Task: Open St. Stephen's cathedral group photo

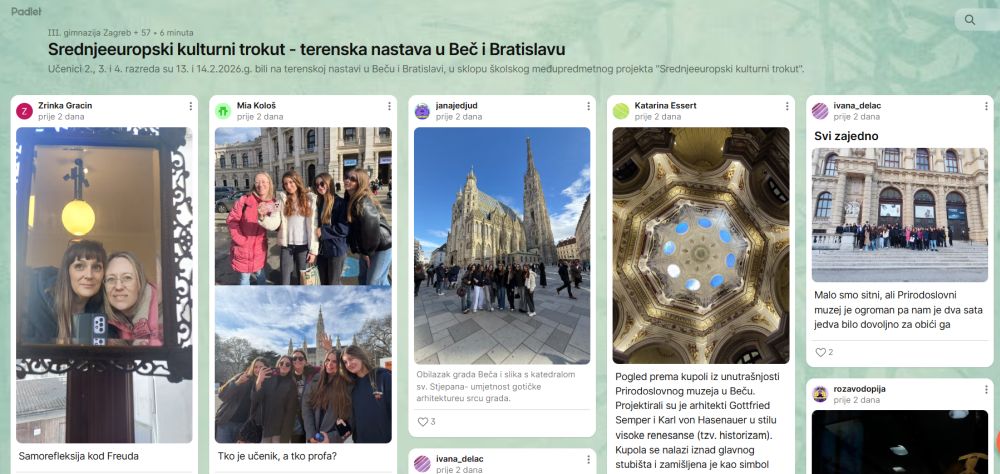Action: (502, 246)
